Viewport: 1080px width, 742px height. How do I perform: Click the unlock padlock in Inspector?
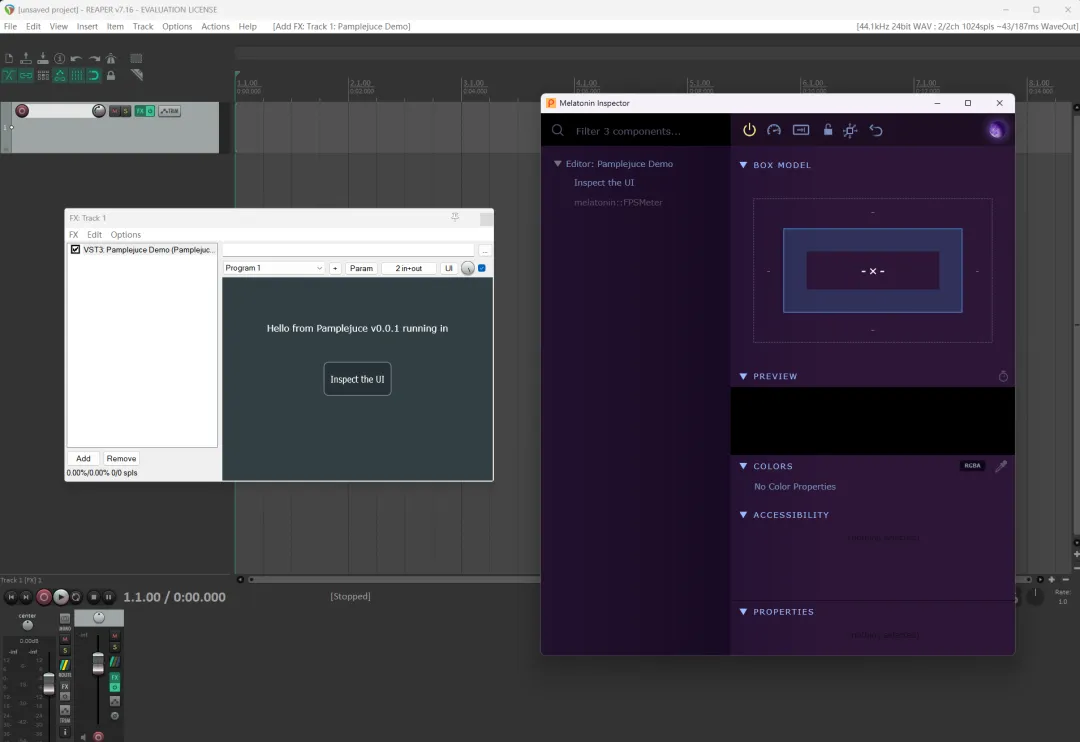point(828,130)
